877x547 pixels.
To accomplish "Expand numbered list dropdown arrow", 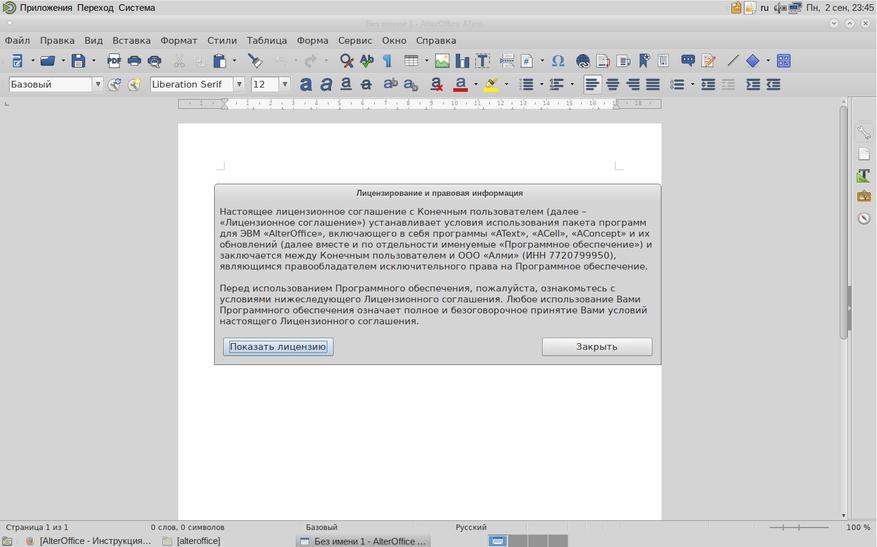I will 572,84.
